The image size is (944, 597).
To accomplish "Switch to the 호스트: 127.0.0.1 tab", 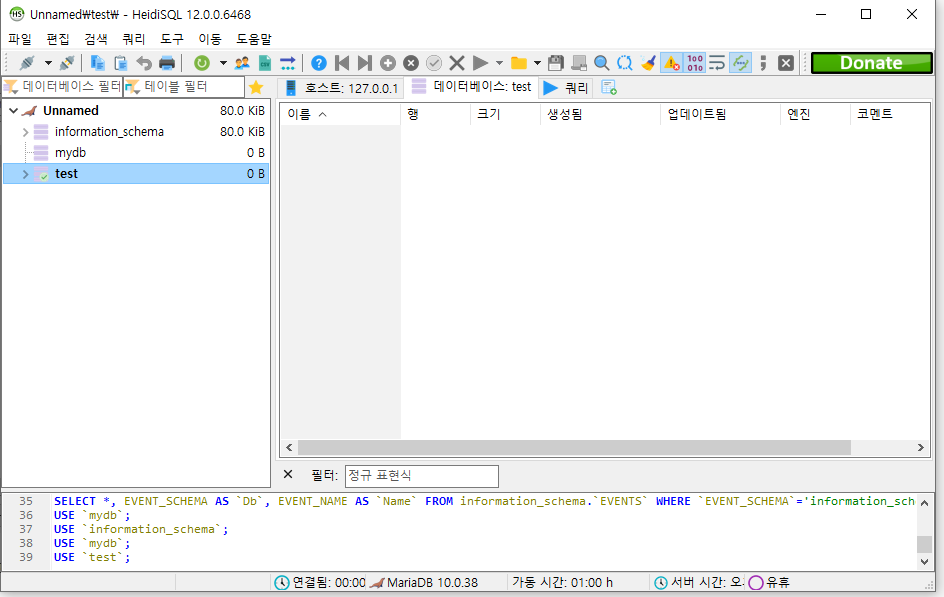I will 341,88.
